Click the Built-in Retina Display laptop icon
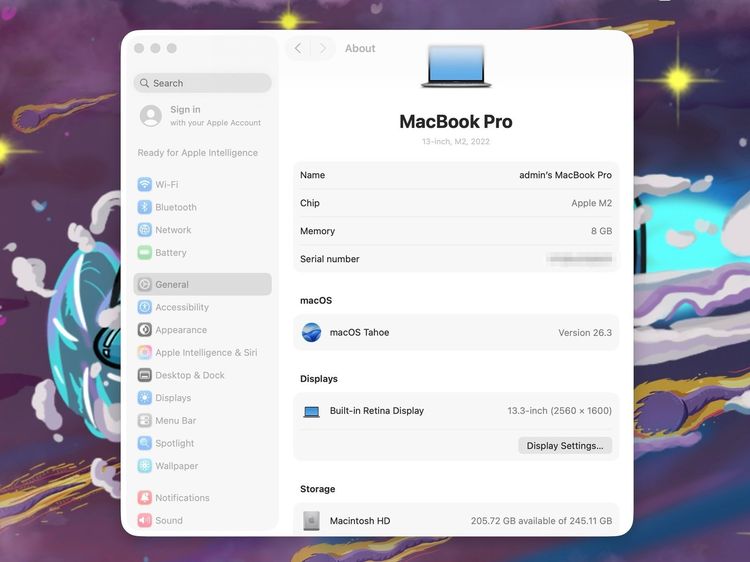The width and height of the screenshot is (750, 562). [x=311, y=411]
